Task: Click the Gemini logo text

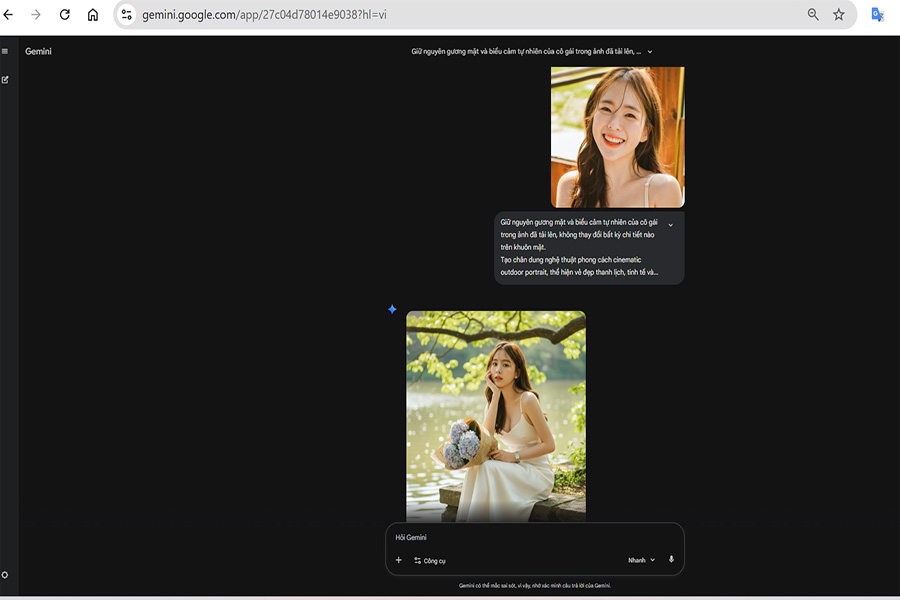Action: (x=38, y=51)
